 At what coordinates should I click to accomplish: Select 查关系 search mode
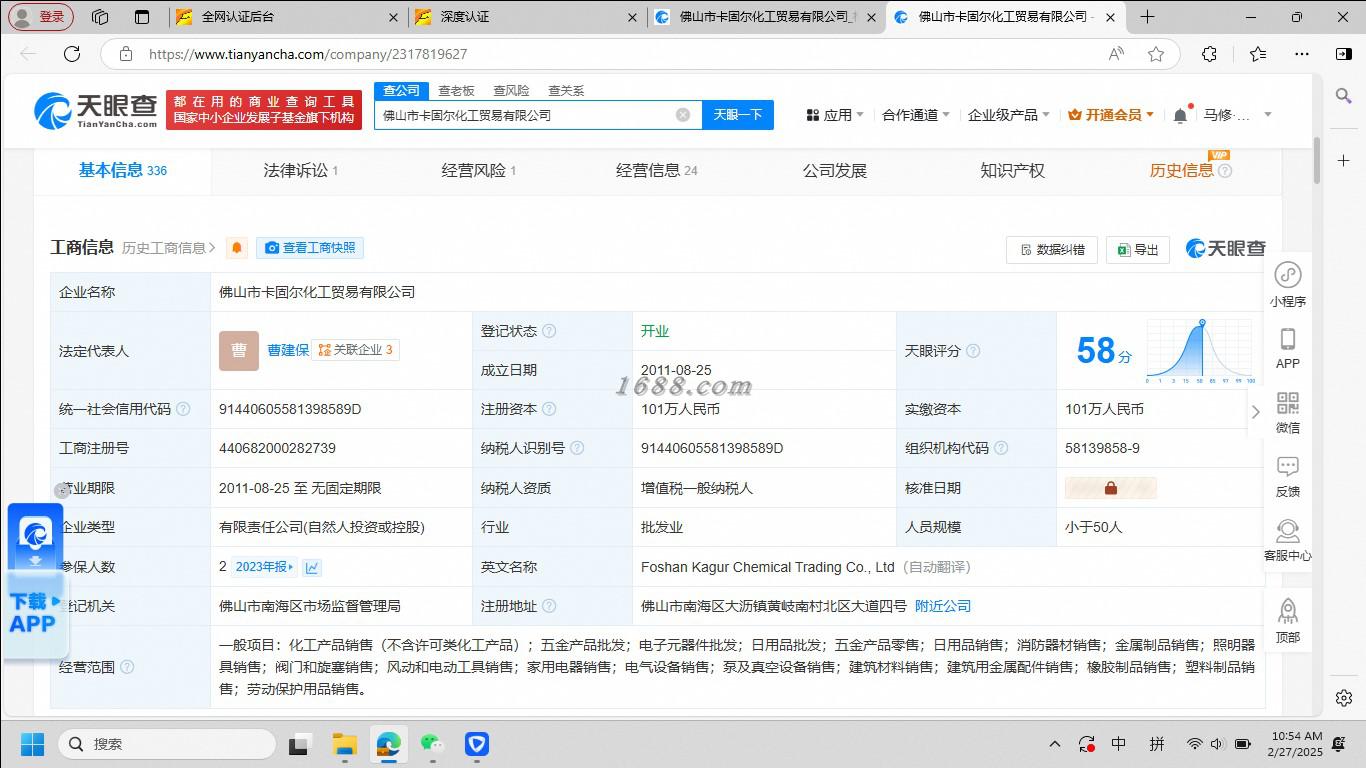566,90
